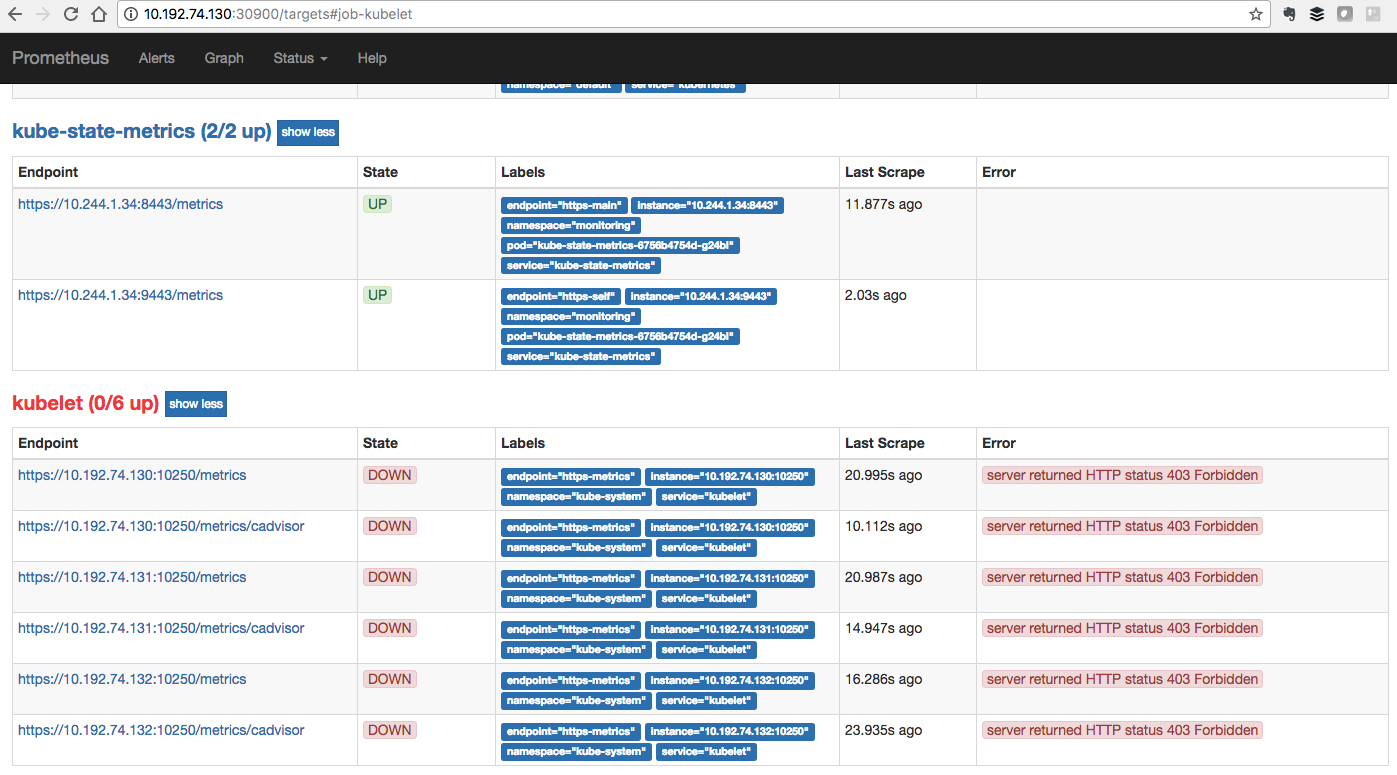Bookmark the page via the star icon
The height and width of the screenshot is (775, 1397).
point(1255,14)
